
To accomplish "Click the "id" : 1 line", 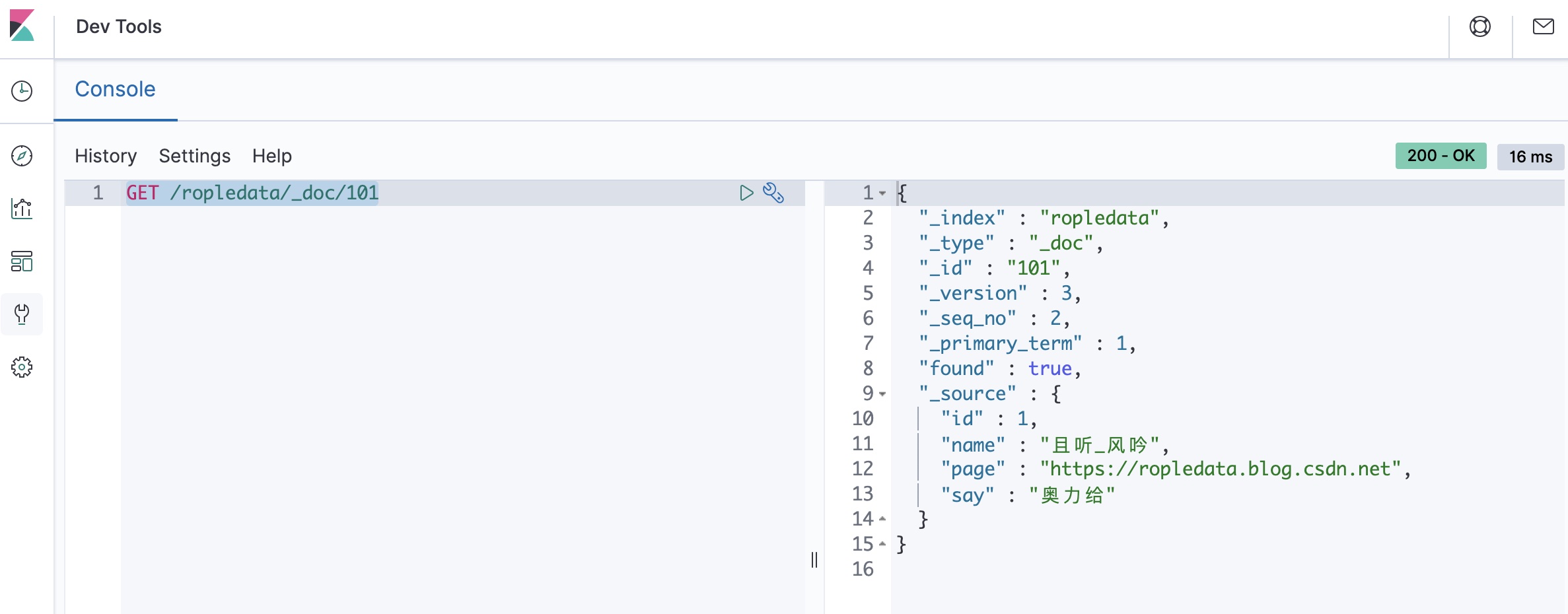I will click(x=989, y=419).
